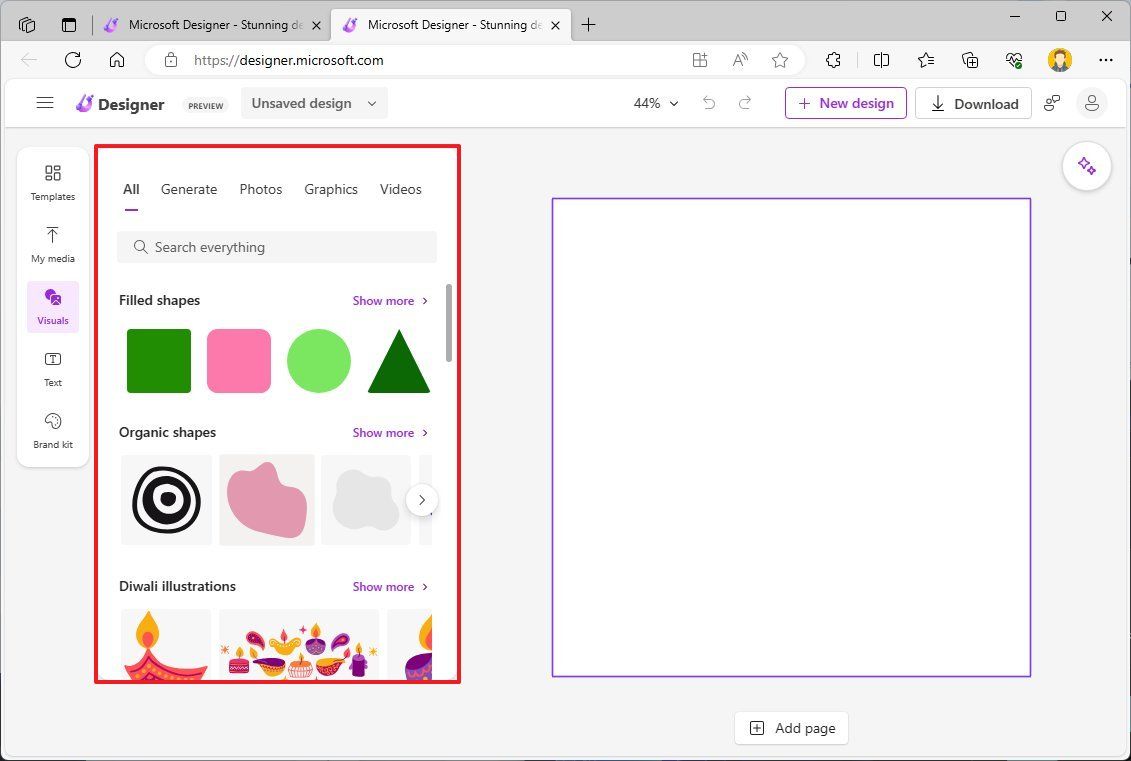Open the Brand kit panel
This screenshot has width=1131, height=761.
52,430
